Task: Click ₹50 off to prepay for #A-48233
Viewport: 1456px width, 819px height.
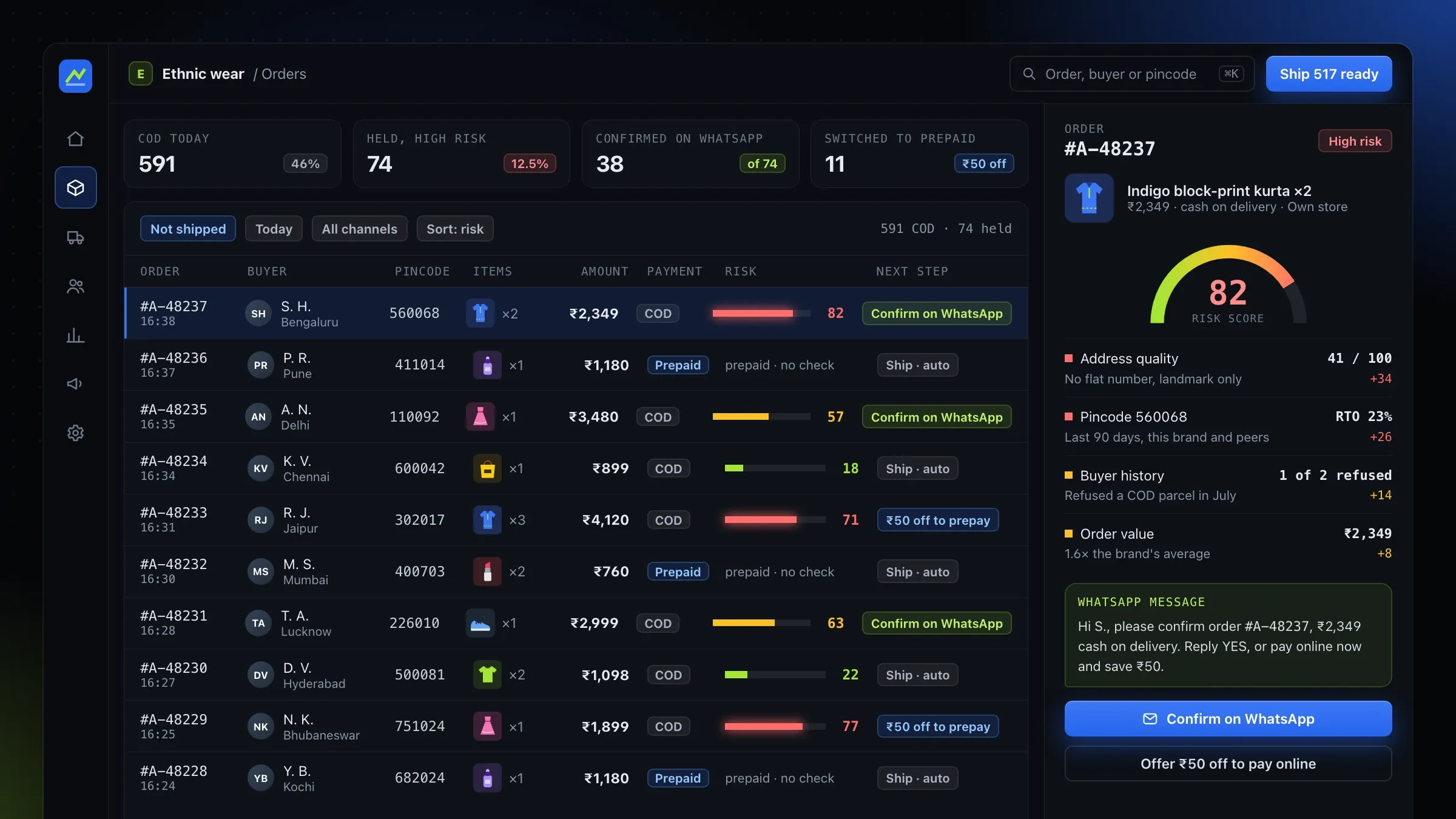Action: point(938,520)
